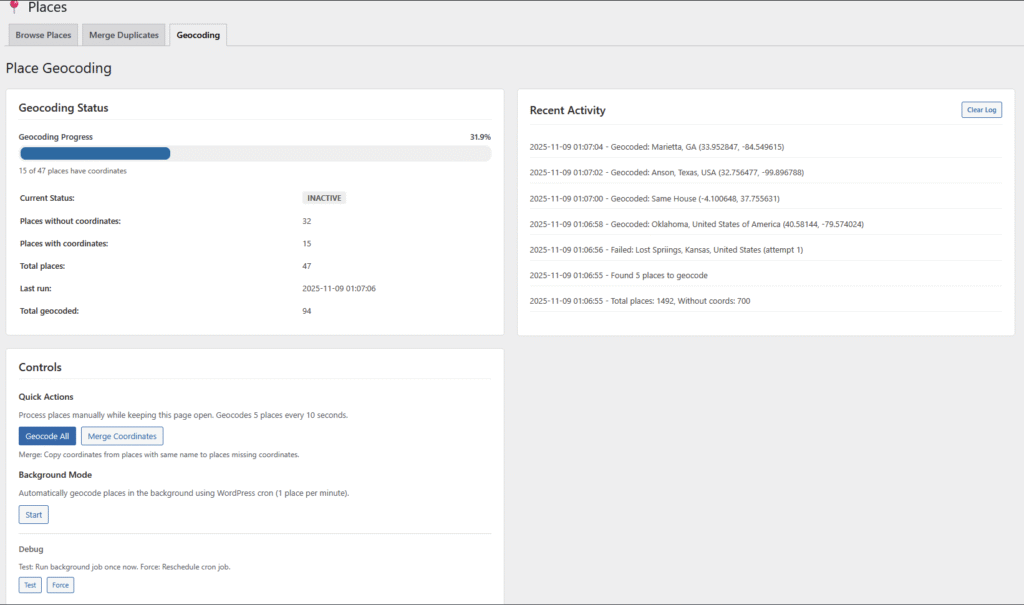Click the Found 5 places log entry
Viewport: 1024px width, 605px height.
(x=618, y=274)
